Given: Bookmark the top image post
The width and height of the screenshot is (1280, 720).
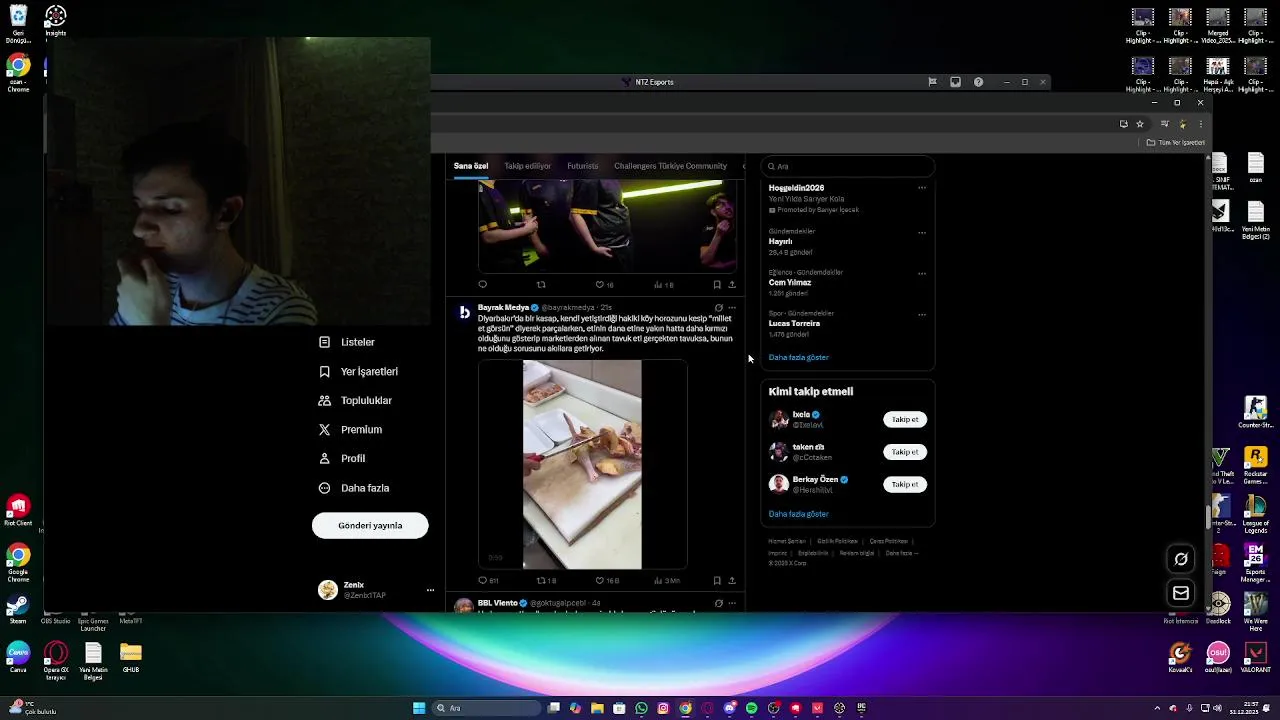Looking at the screenshot, I should pos(717,284).
